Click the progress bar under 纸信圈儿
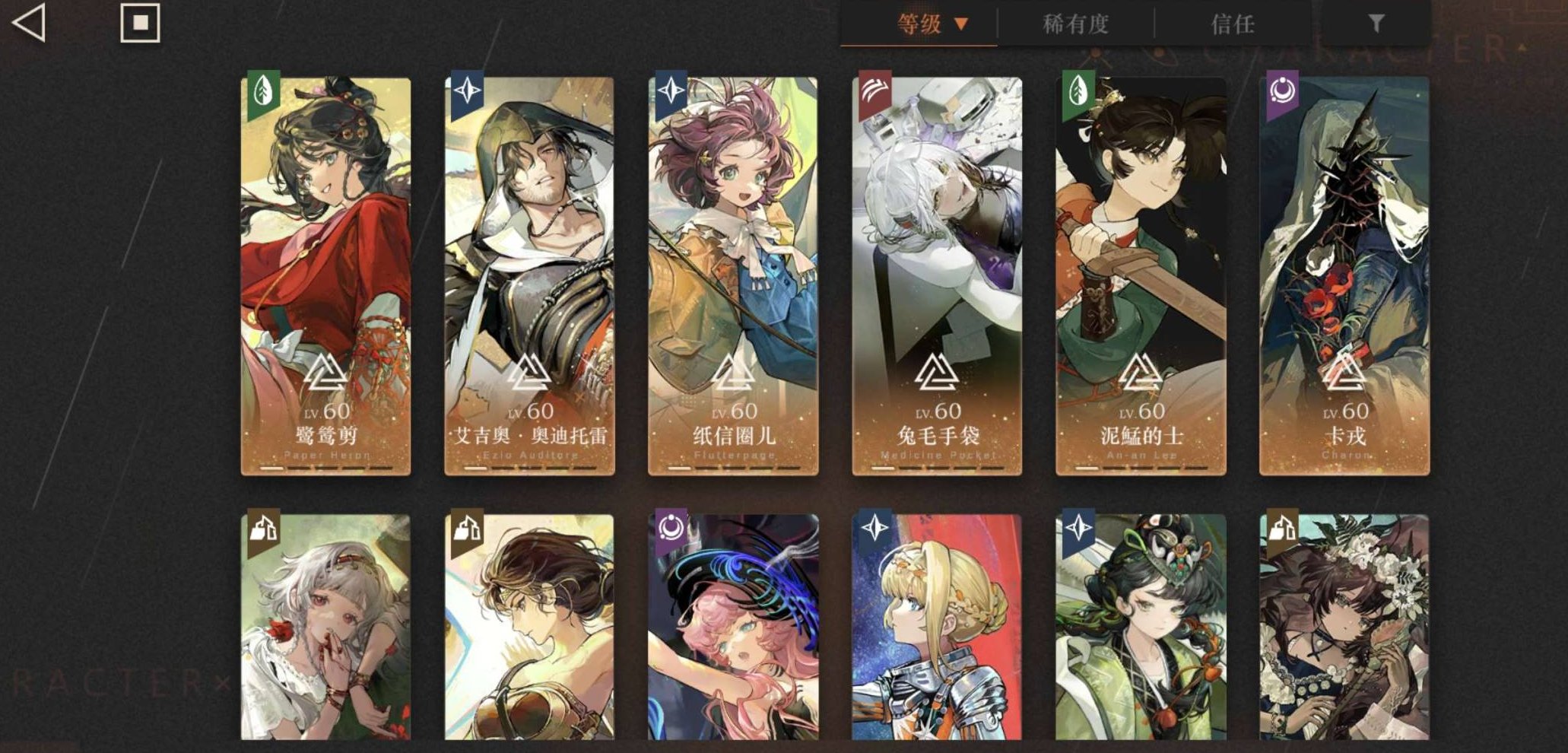Viewport: 1568px width, 753px height. pos(733,469)
